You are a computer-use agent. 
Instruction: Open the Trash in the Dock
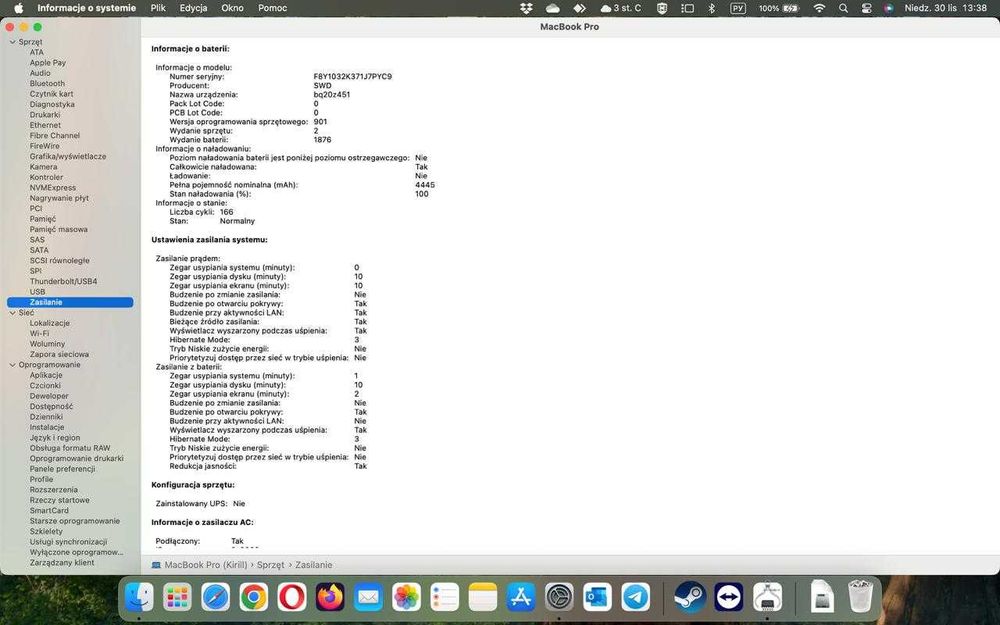tap(860, 596)
